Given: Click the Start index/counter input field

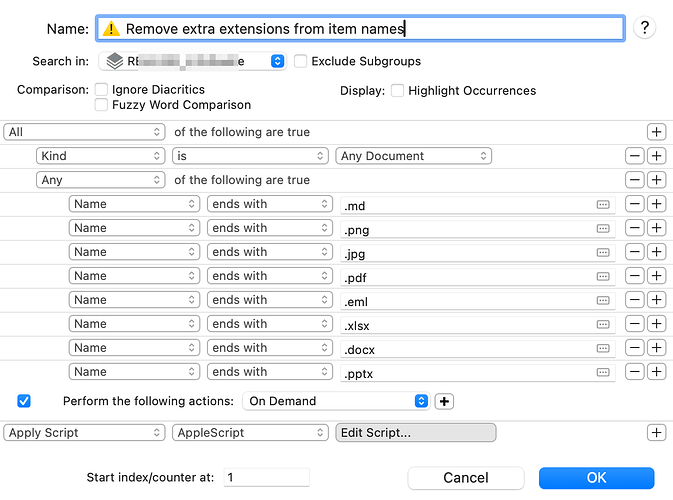Looking at the screenshot, I should (266, 478).
